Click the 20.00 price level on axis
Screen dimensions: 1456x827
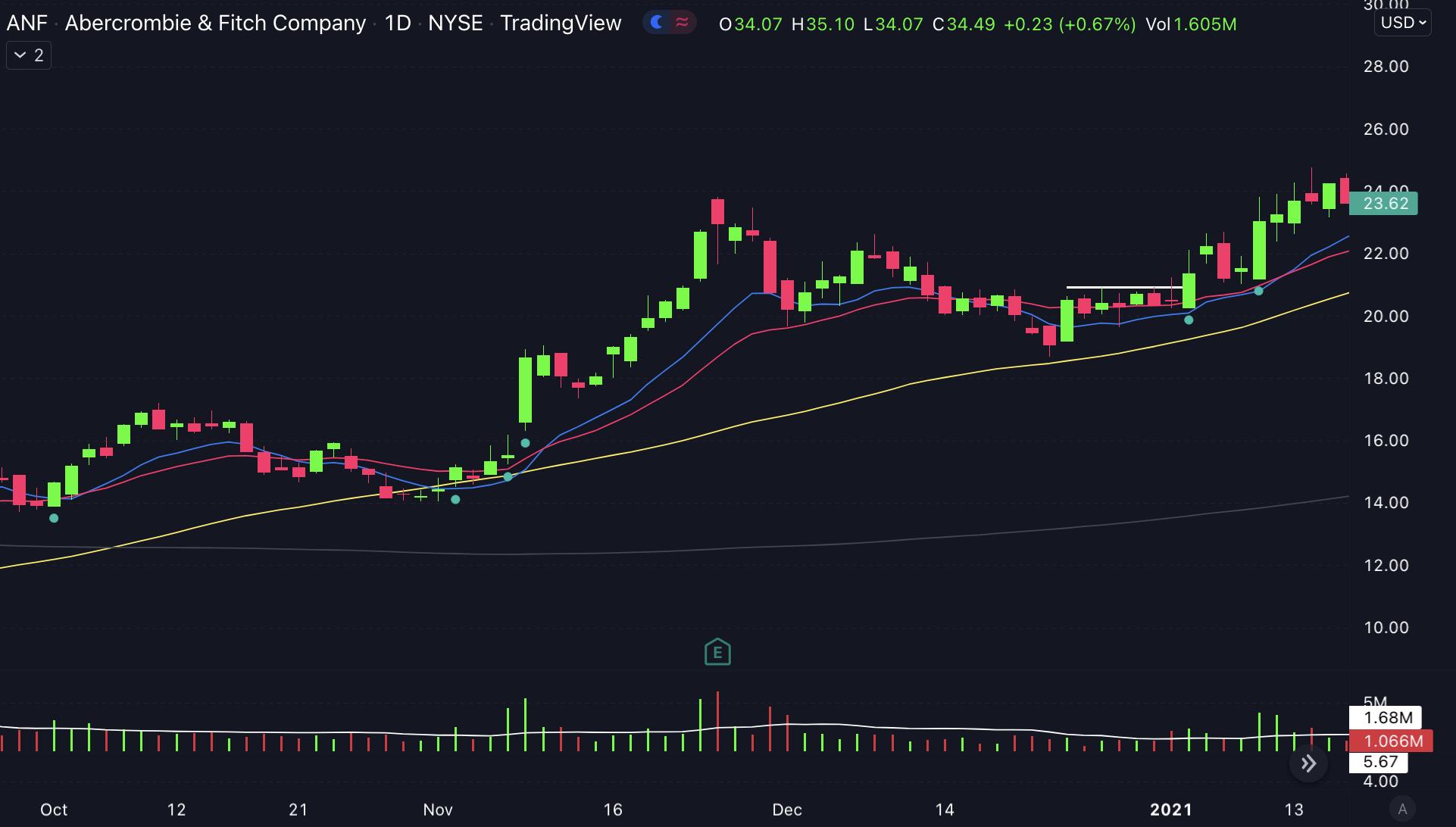[1386, 316]
